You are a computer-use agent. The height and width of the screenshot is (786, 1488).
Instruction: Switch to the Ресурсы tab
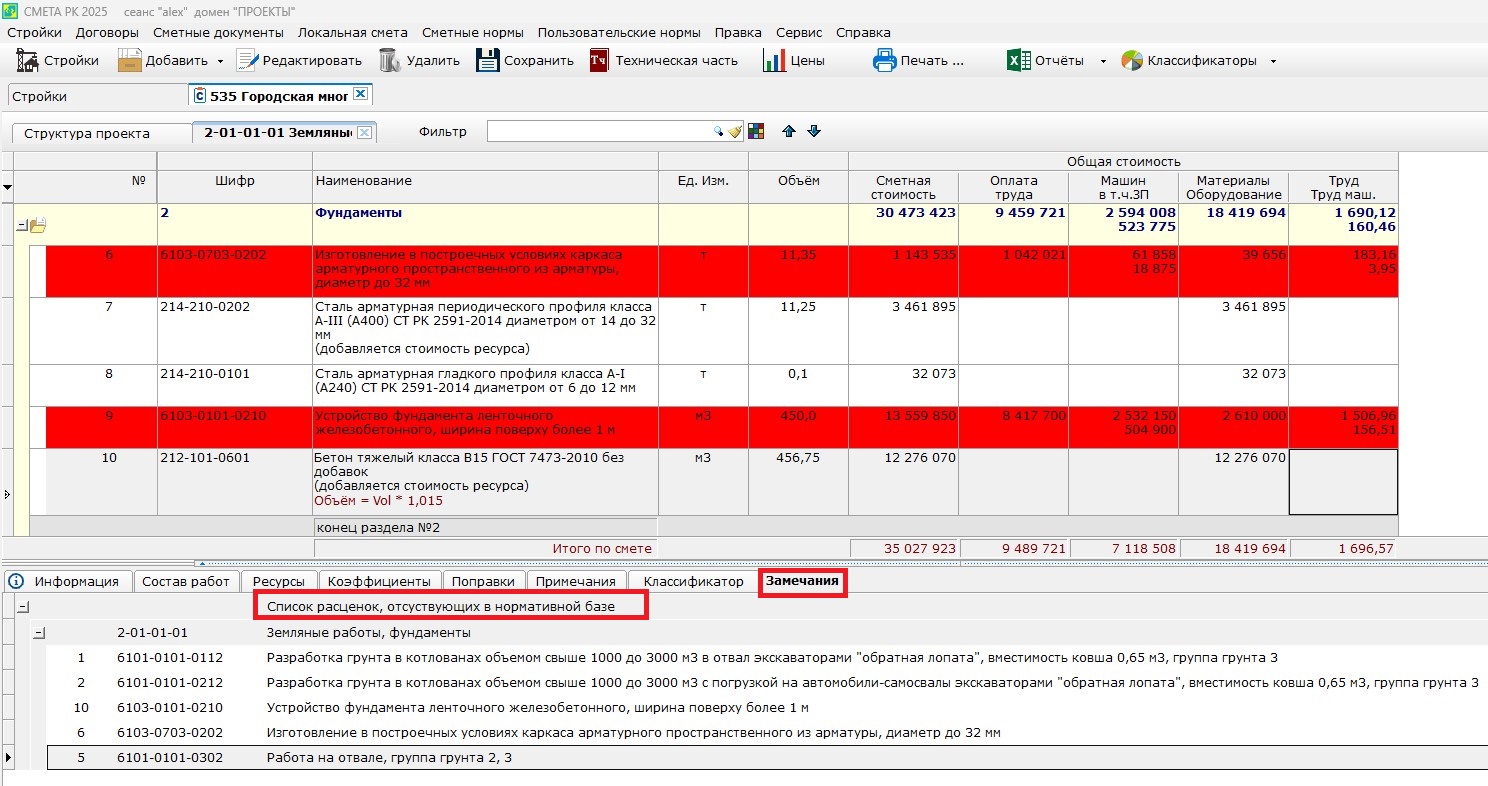coord(279,581)
